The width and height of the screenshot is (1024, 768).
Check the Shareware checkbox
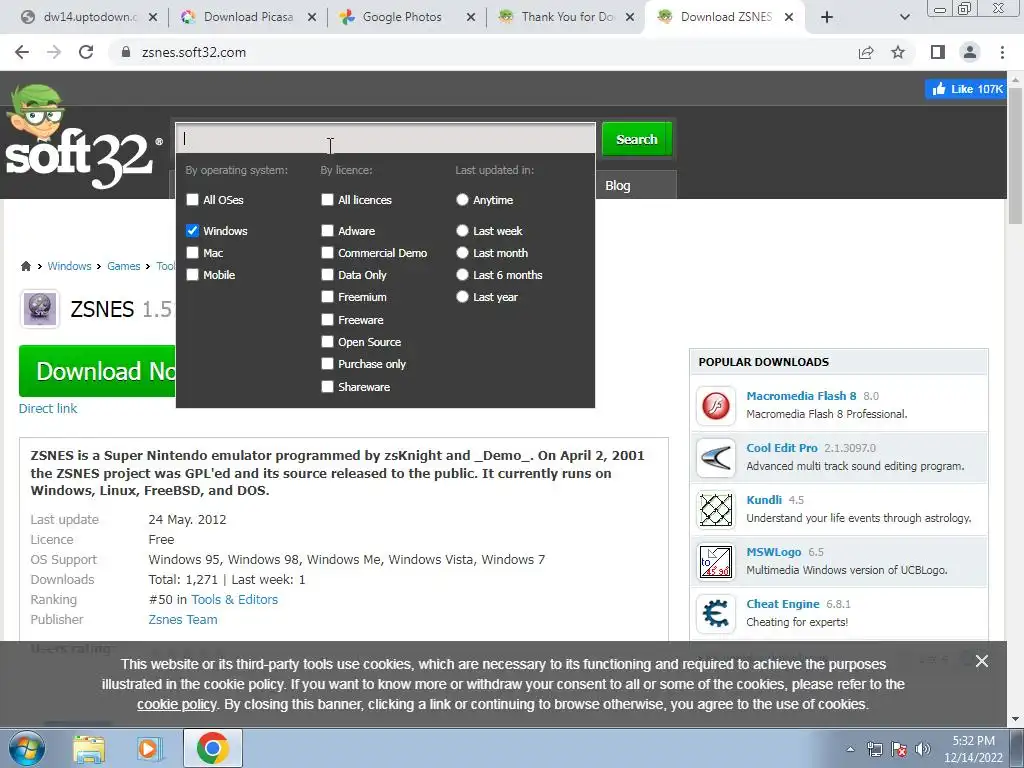pos(327,387)
